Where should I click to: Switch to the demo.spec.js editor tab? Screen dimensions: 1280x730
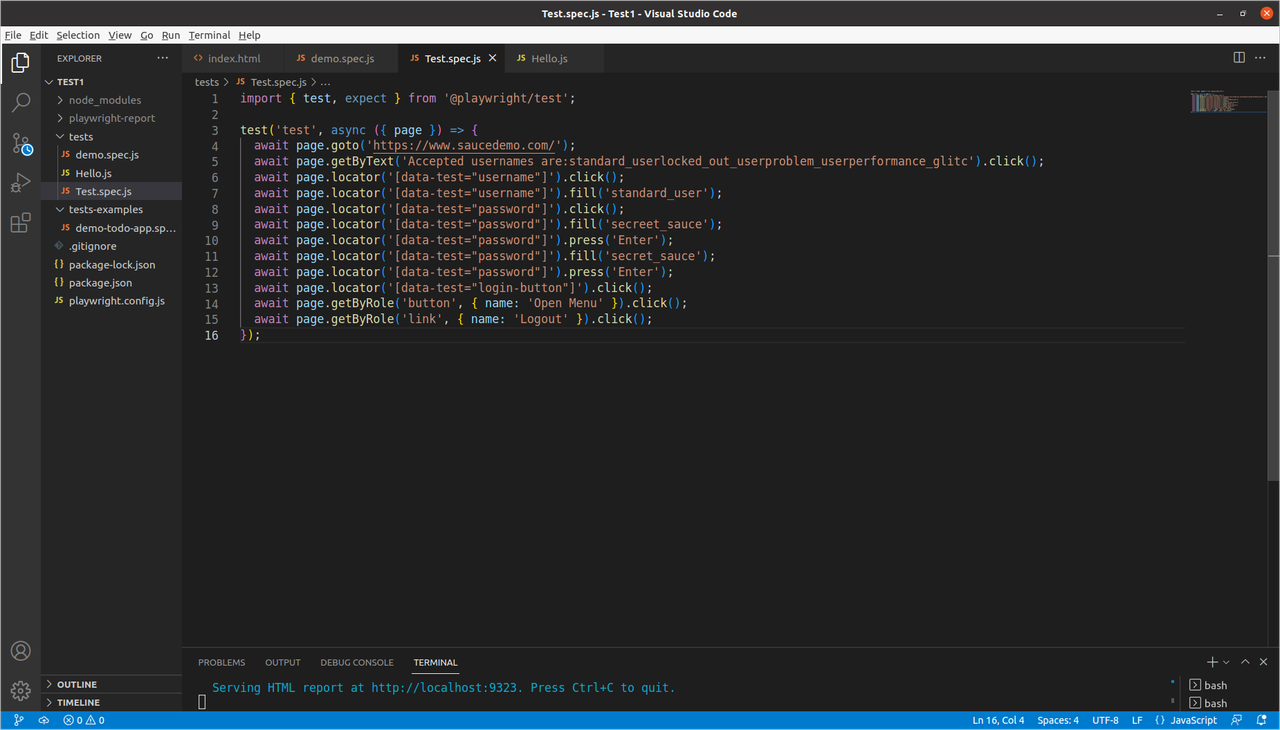[x=342, y=59]
